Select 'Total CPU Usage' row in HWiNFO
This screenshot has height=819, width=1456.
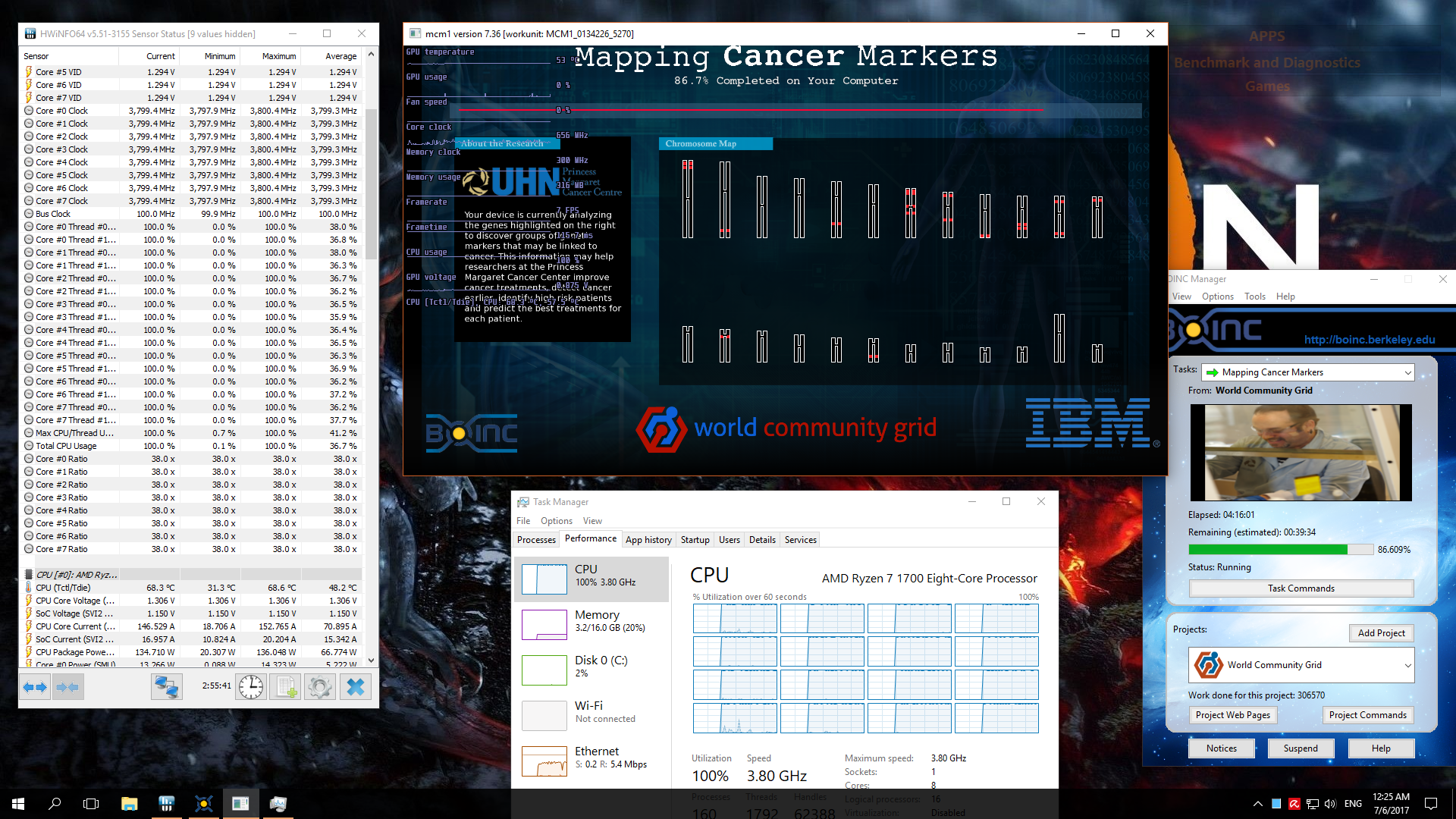point(192,446)
